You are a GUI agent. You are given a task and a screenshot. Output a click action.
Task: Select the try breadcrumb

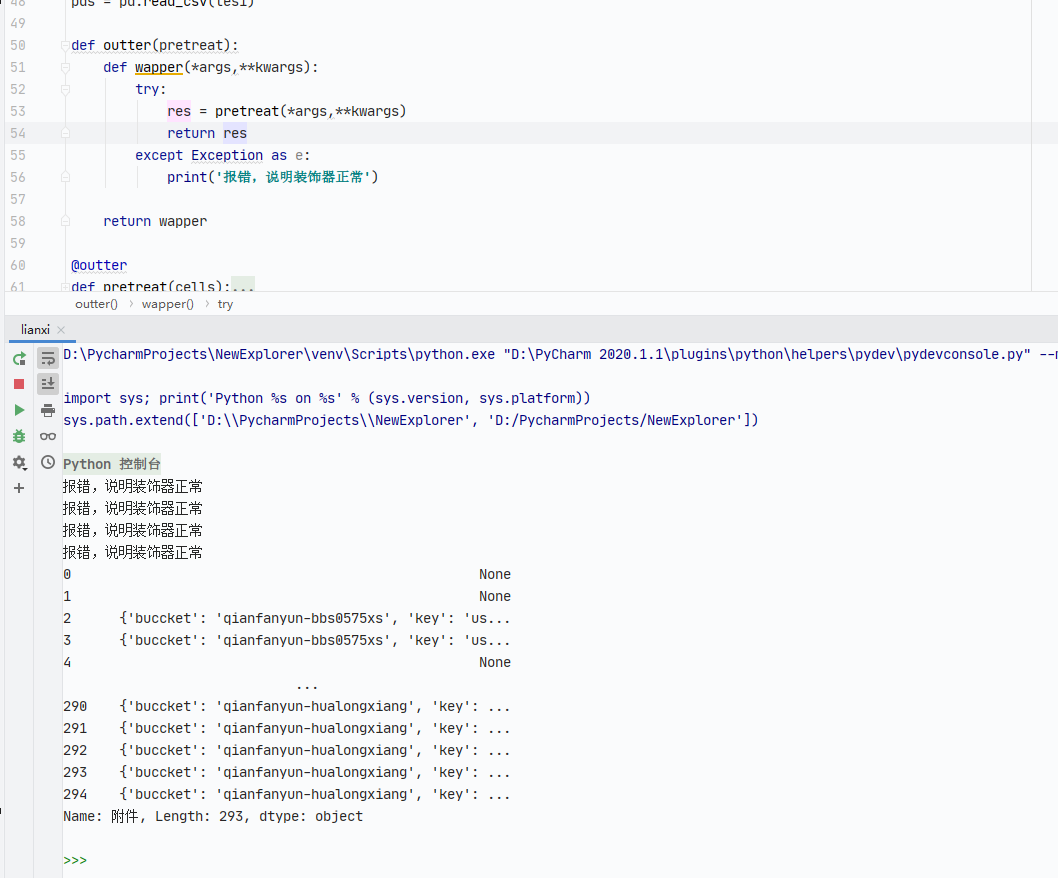pyautogui.click(x=225, y=304)
